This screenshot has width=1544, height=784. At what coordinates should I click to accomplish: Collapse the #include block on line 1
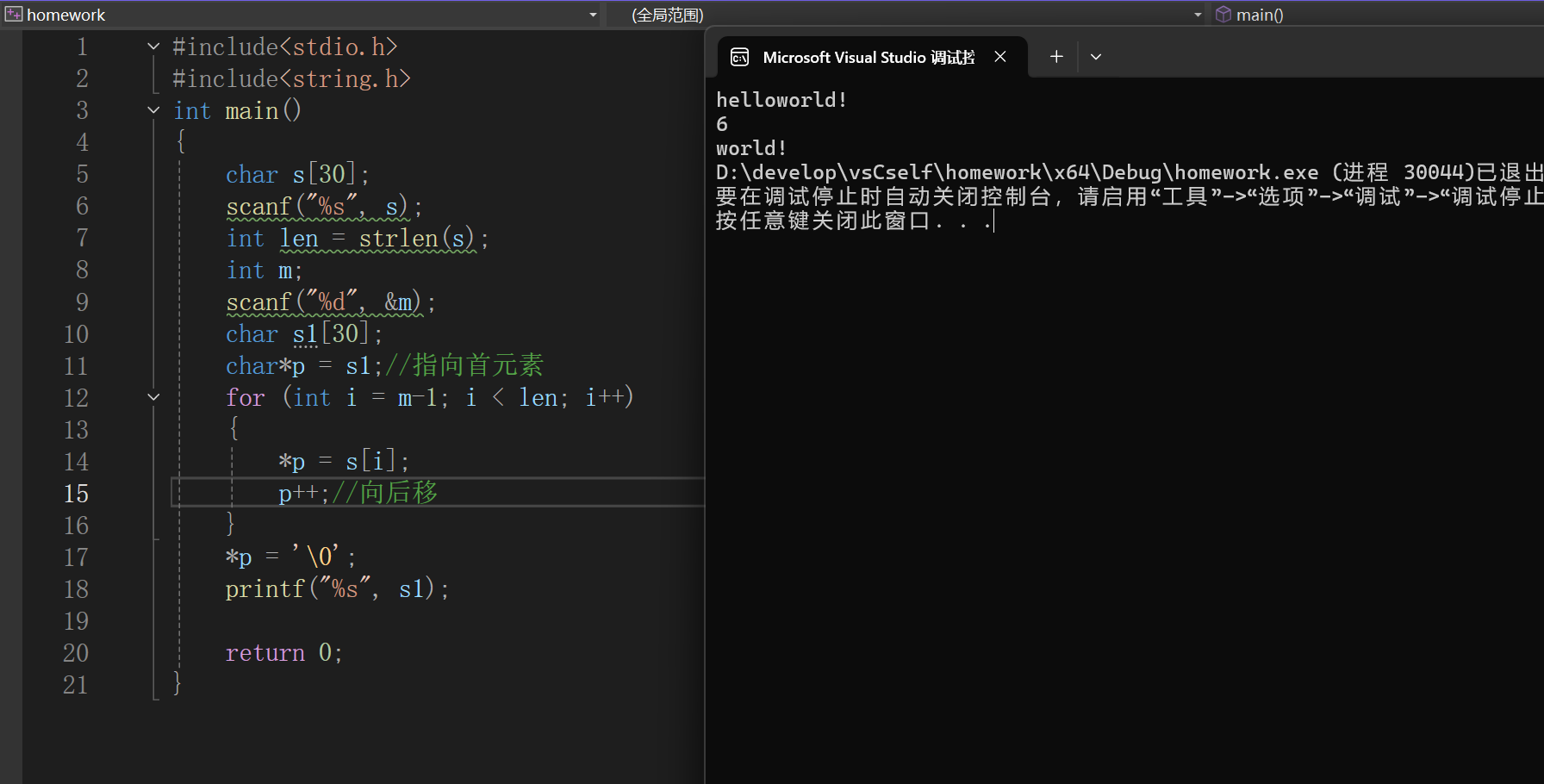point(153,47)
